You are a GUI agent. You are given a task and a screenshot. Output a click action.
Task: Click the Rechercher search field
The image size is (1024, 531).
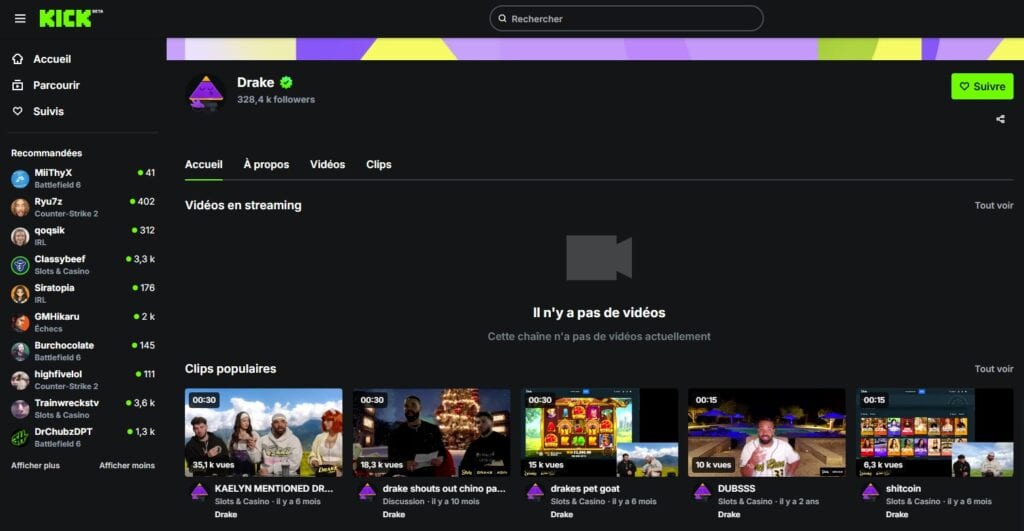tap(626, 18)
